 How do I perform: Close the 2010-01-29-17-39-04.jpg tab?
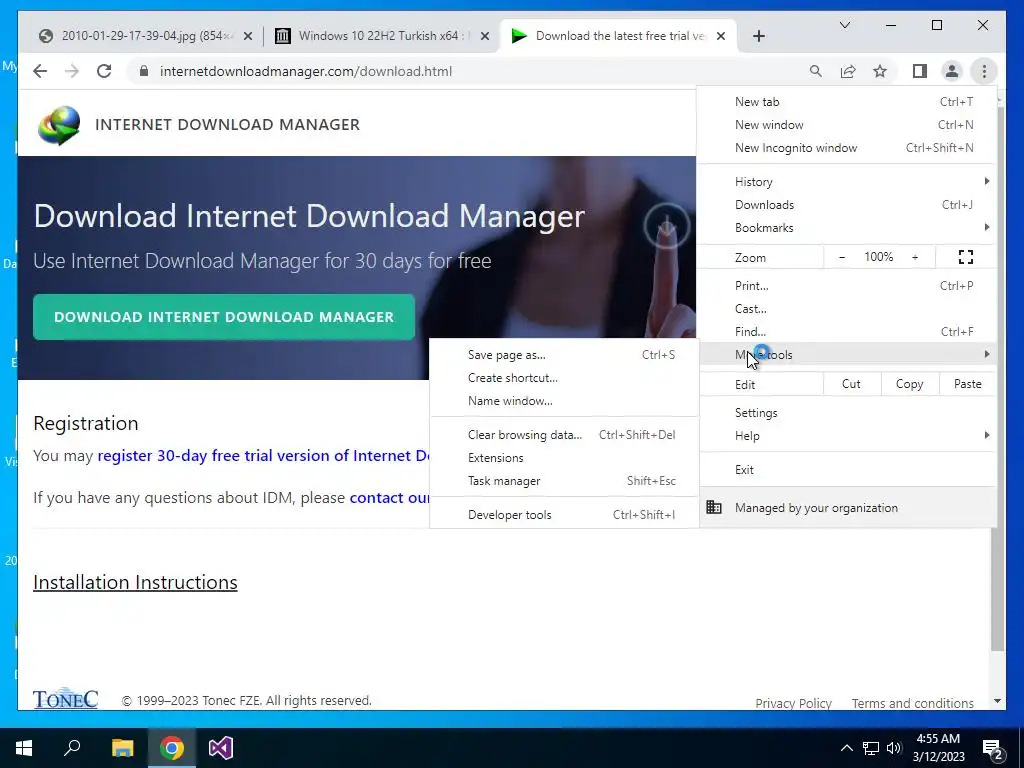248,36
